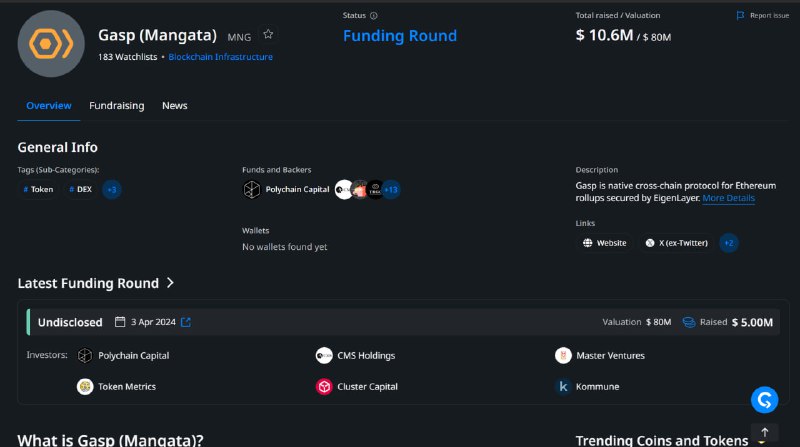Open the funding round external link icon
The width and height of the screenshot is (800, 447).
click(x=186, y=322)
